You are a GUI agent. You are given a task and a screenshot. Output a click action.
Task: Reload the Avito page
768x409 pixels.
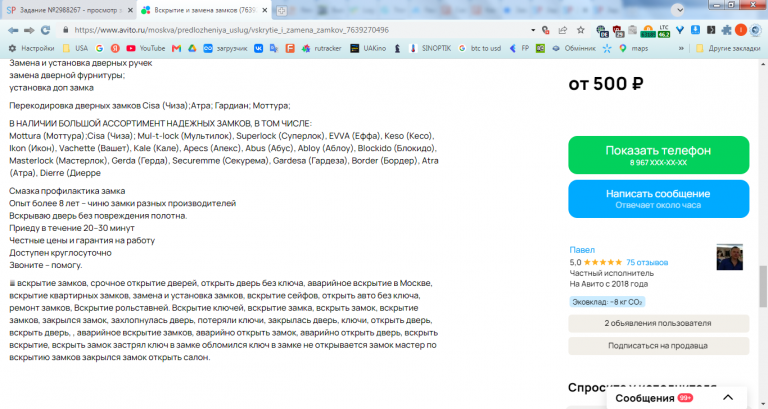46,30
